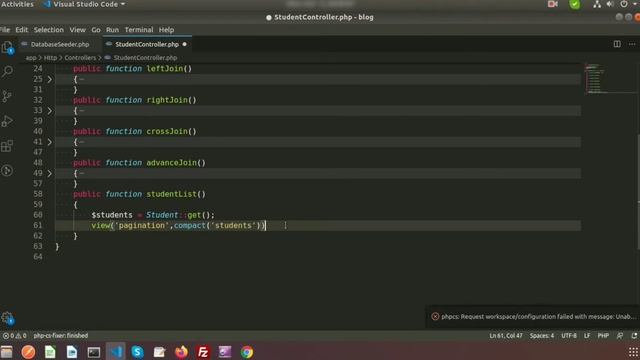Click the unsaved dot on StudentController.php tab

[x=184, y=44]
